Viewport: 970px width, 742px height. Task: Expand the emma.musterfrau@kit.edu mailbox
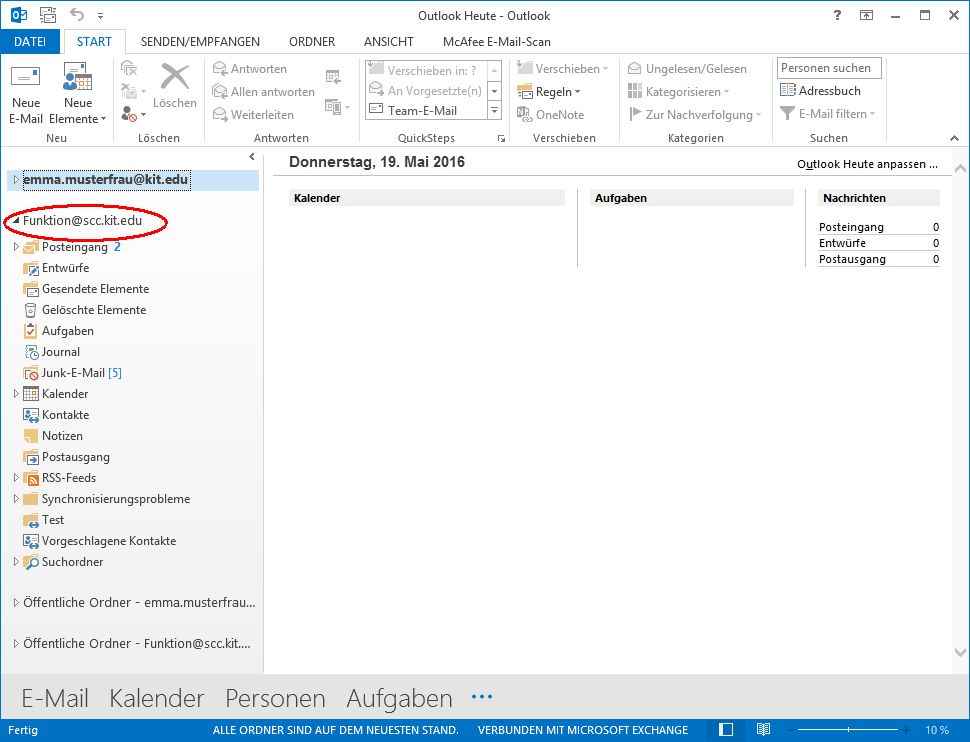(16, 179)
